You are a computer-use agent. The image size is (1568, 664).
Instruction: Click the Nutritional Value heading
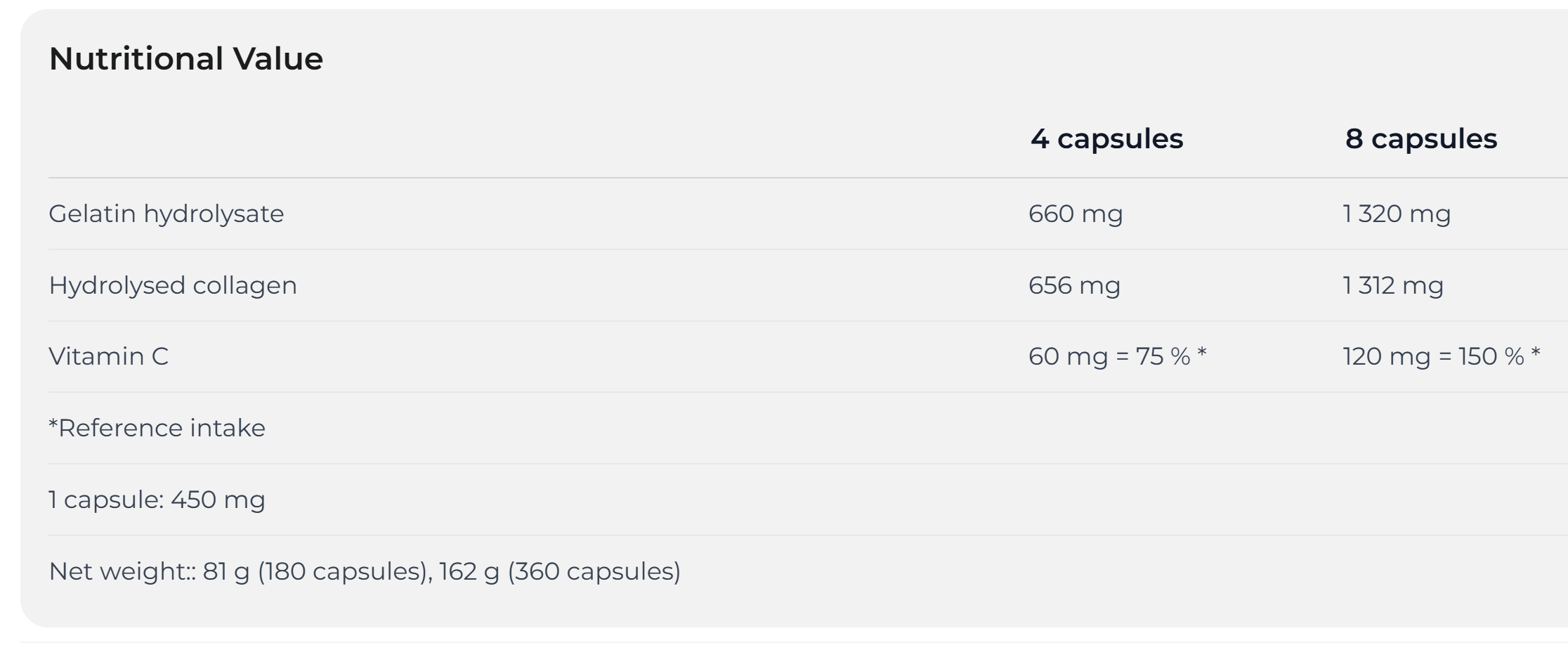(186, 58)
